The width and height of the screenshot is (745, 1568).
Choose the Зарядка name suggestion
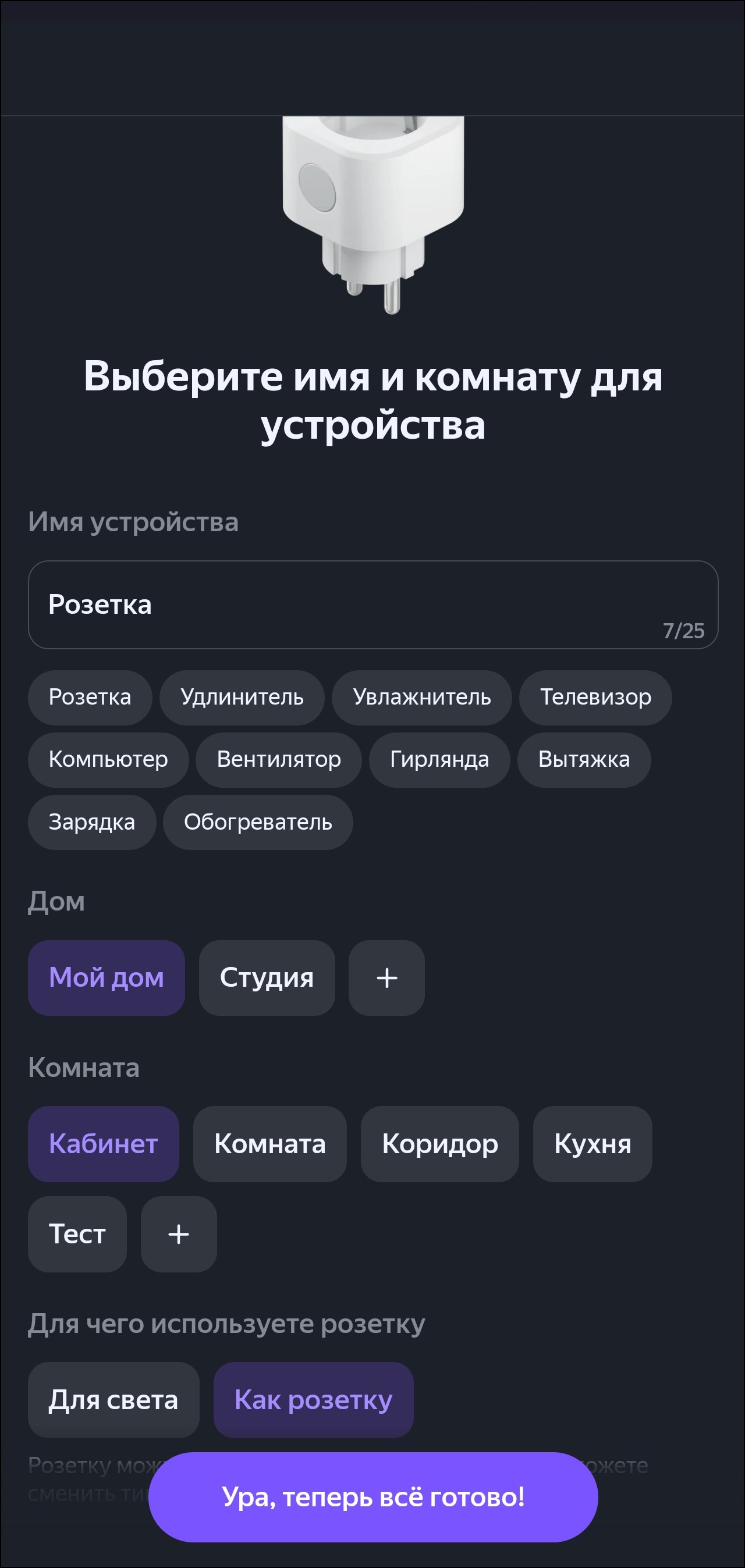pos(91,822)
